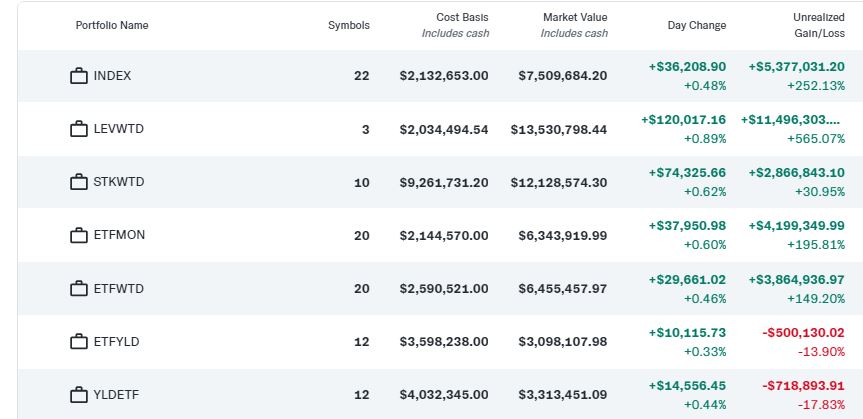This screenshot has width=863, height=419.
Task: Click the briefcase icon beside ETFWTD
Action: tap(79, 288)
